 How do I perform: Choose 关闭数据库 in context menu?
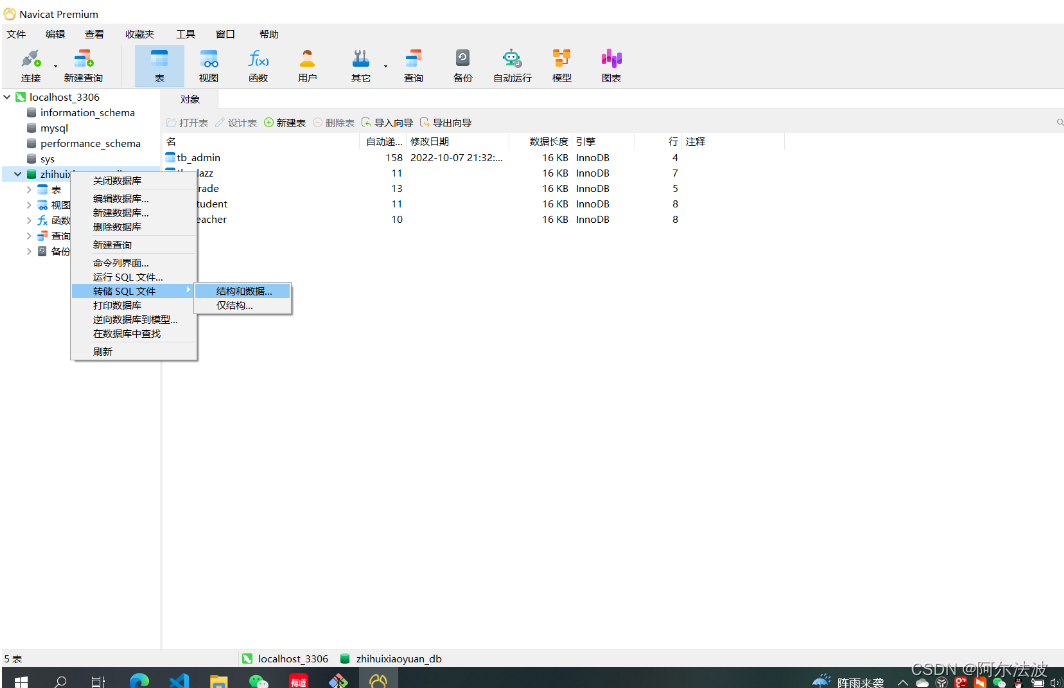pos(134,180)
